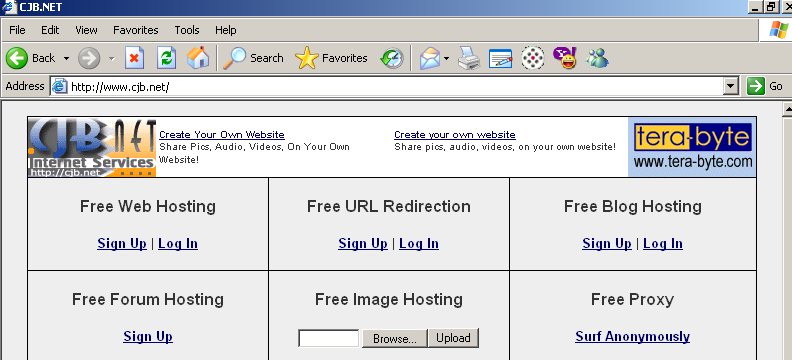Click Browse to choose an image
The width and height of the screenshot is (792, 360).
394,338
